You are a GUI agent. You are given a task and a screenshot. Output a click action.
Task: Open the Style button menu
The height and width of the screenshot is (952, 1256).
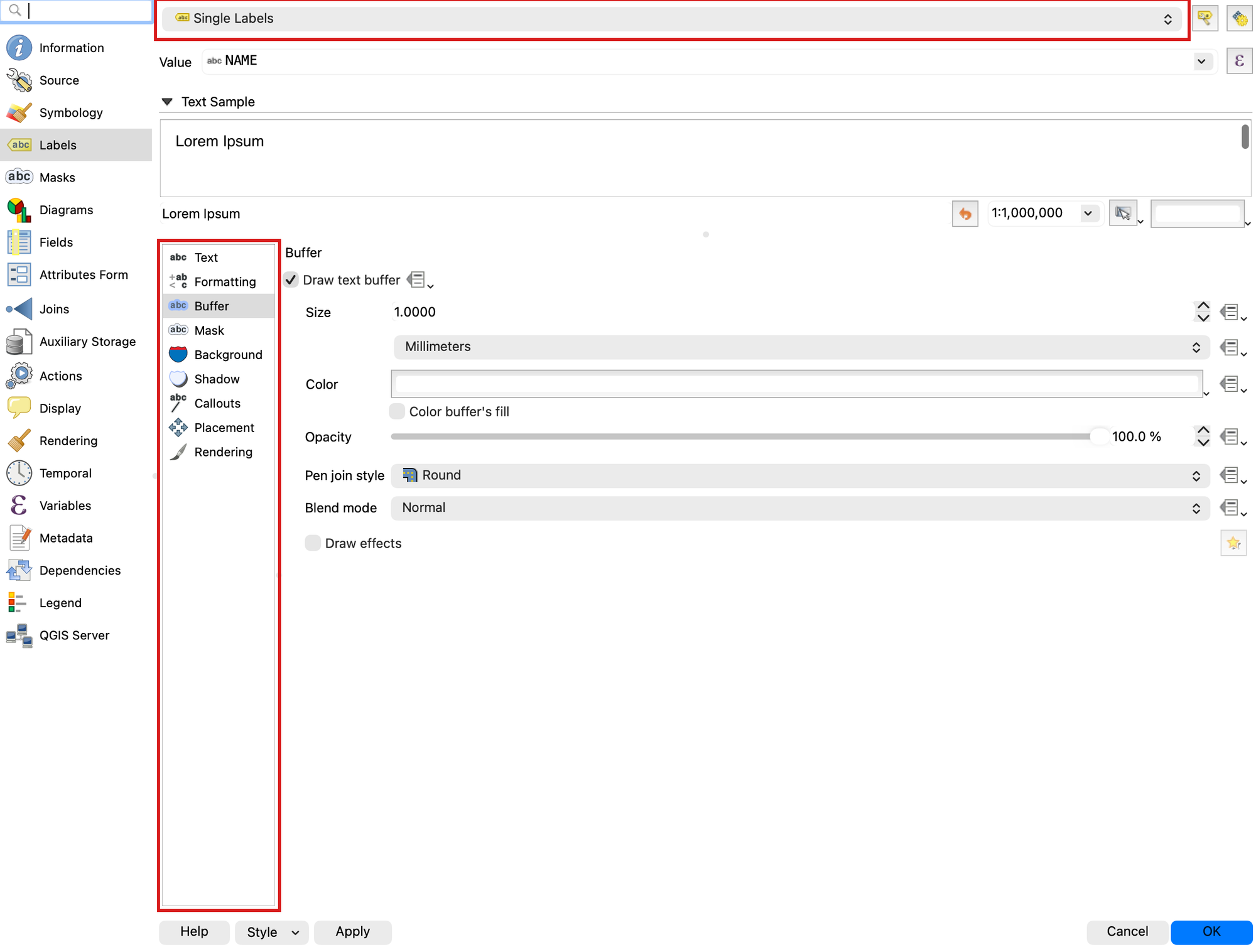[x=272, y=933]
